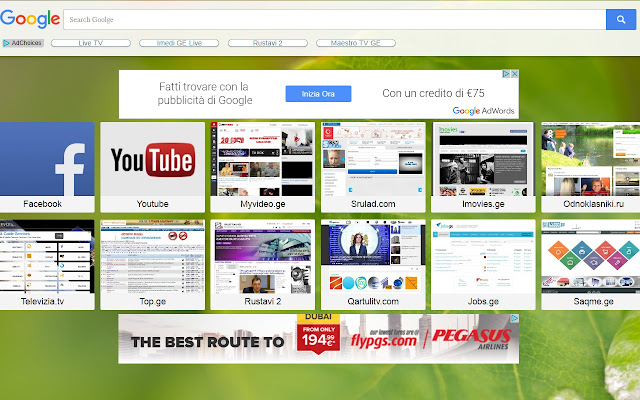Open the Televizia.tv thumbnail
640x400 pixels.
pyautogui.click(x=47, y=264)
